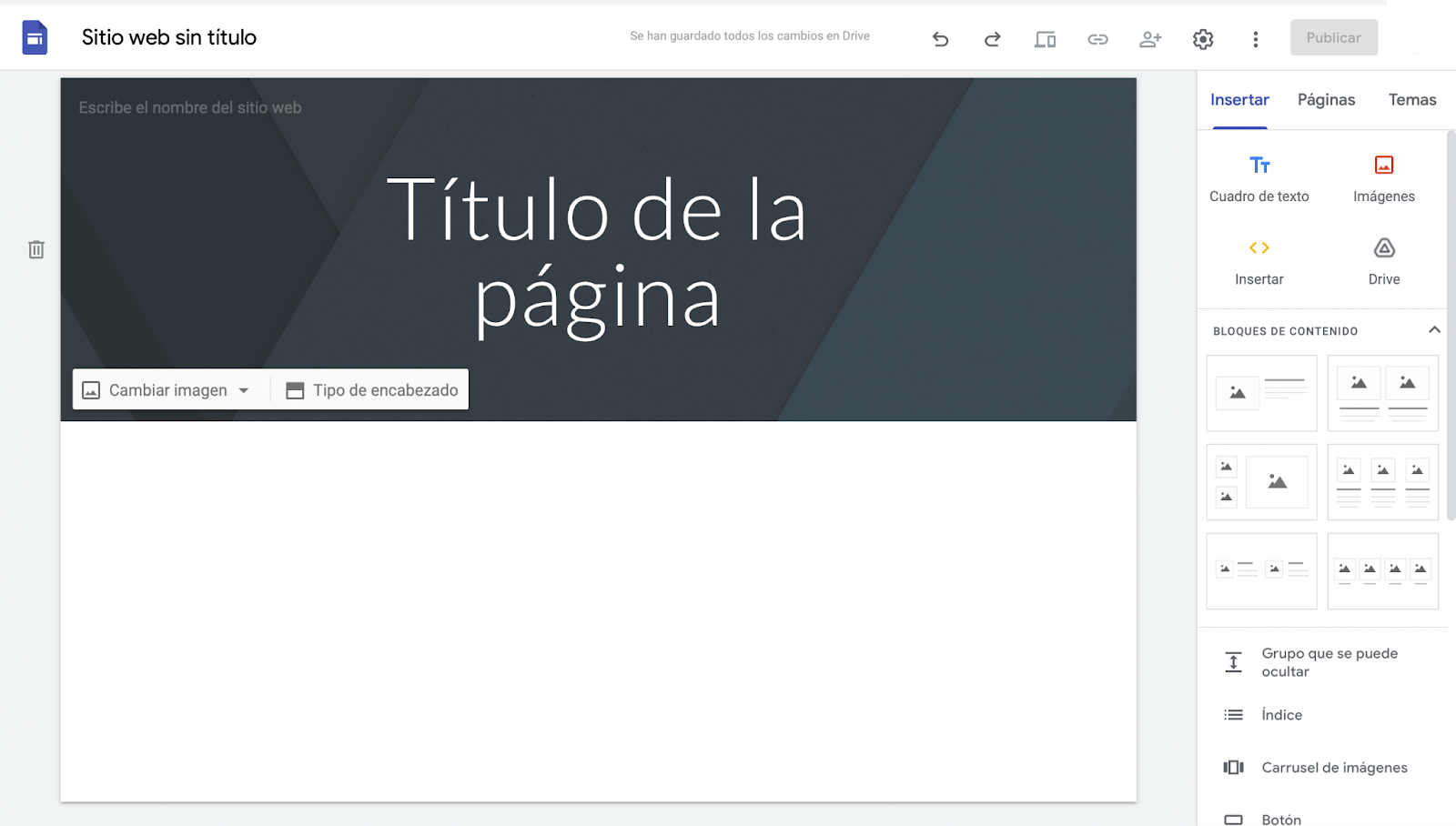This screenshot has width=1456, height=826.
Task: Copy the published site link icon
Action: [x=1097, y=39]
